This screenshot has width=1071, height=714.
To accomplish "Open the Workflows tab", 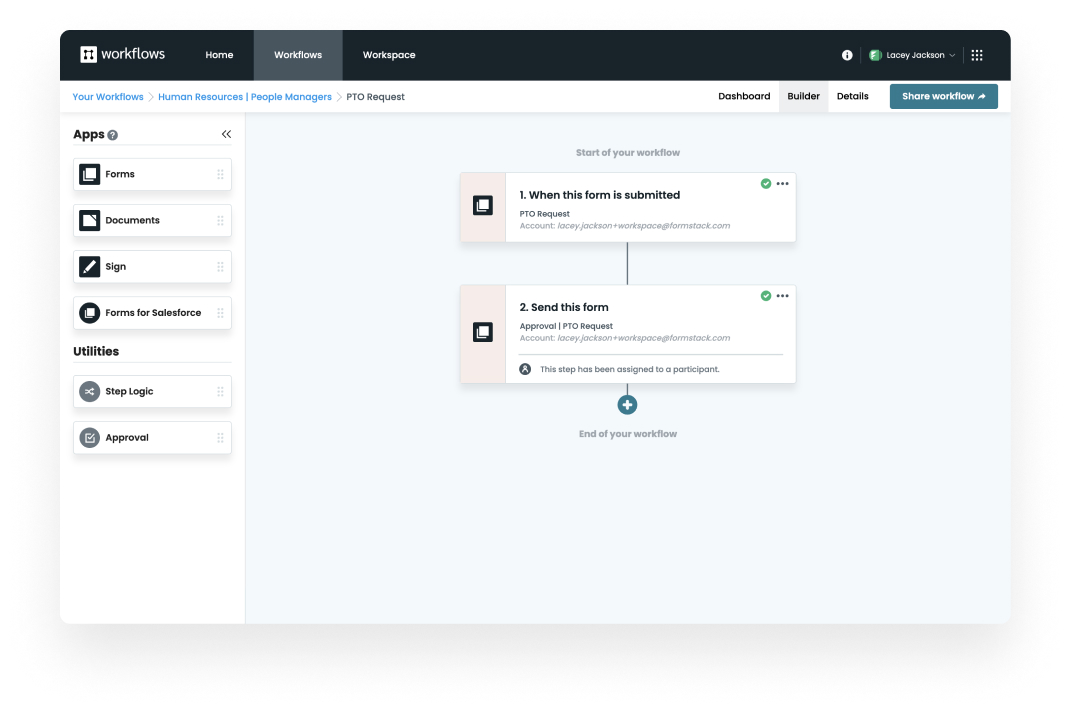I will pos(298,55).
